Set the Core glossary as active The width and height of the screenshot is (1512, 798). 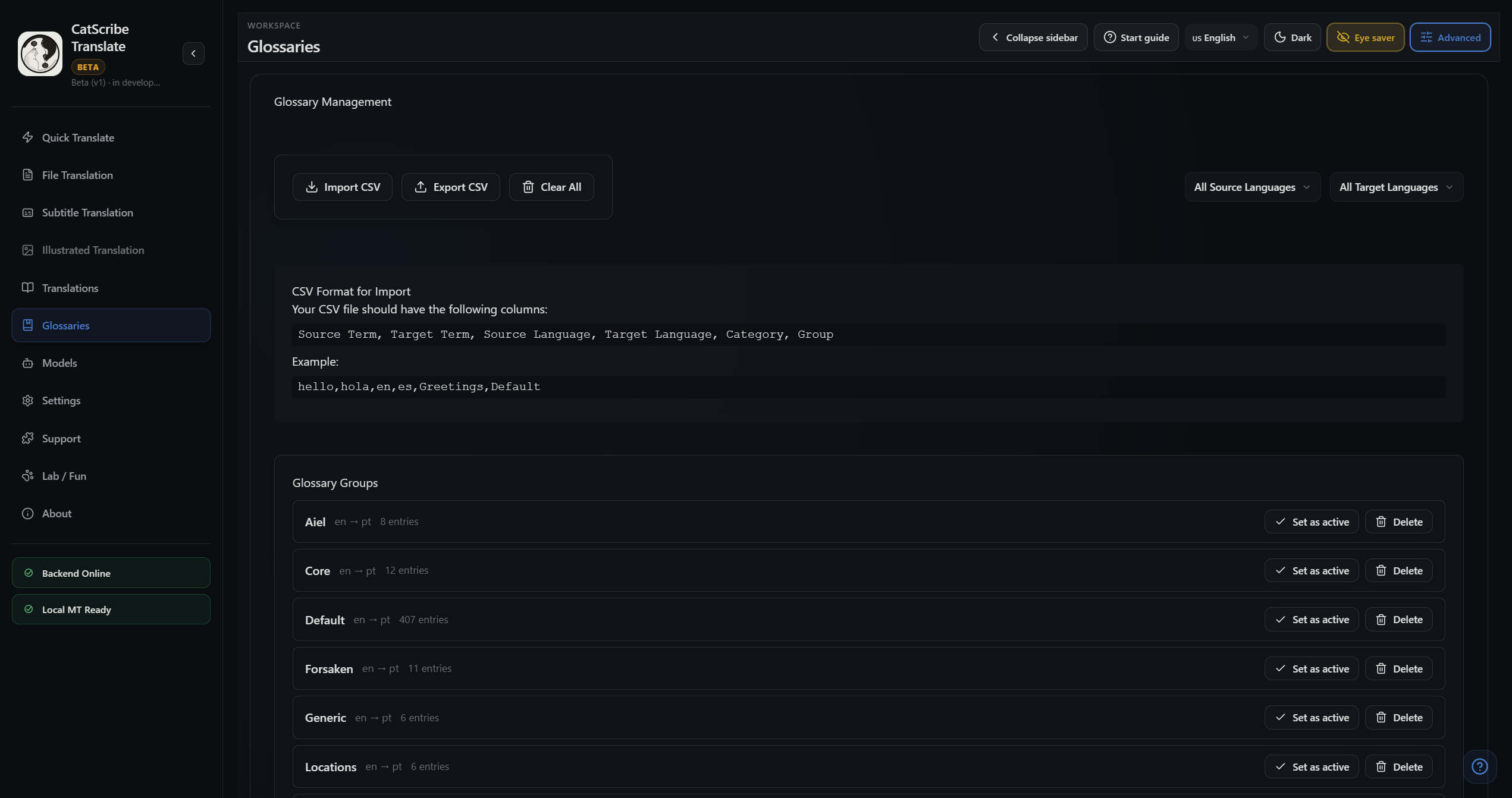(1311, 571)
